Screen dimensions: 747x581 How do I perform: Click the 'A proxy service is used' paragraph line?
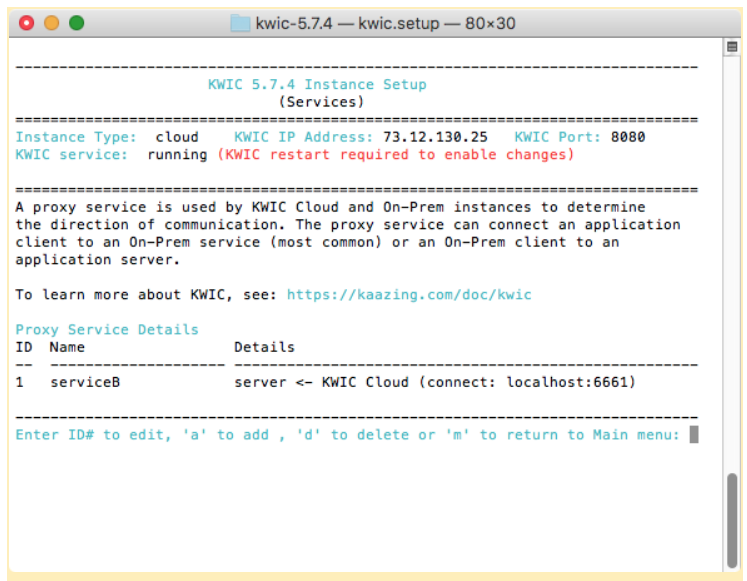(331, 207)
